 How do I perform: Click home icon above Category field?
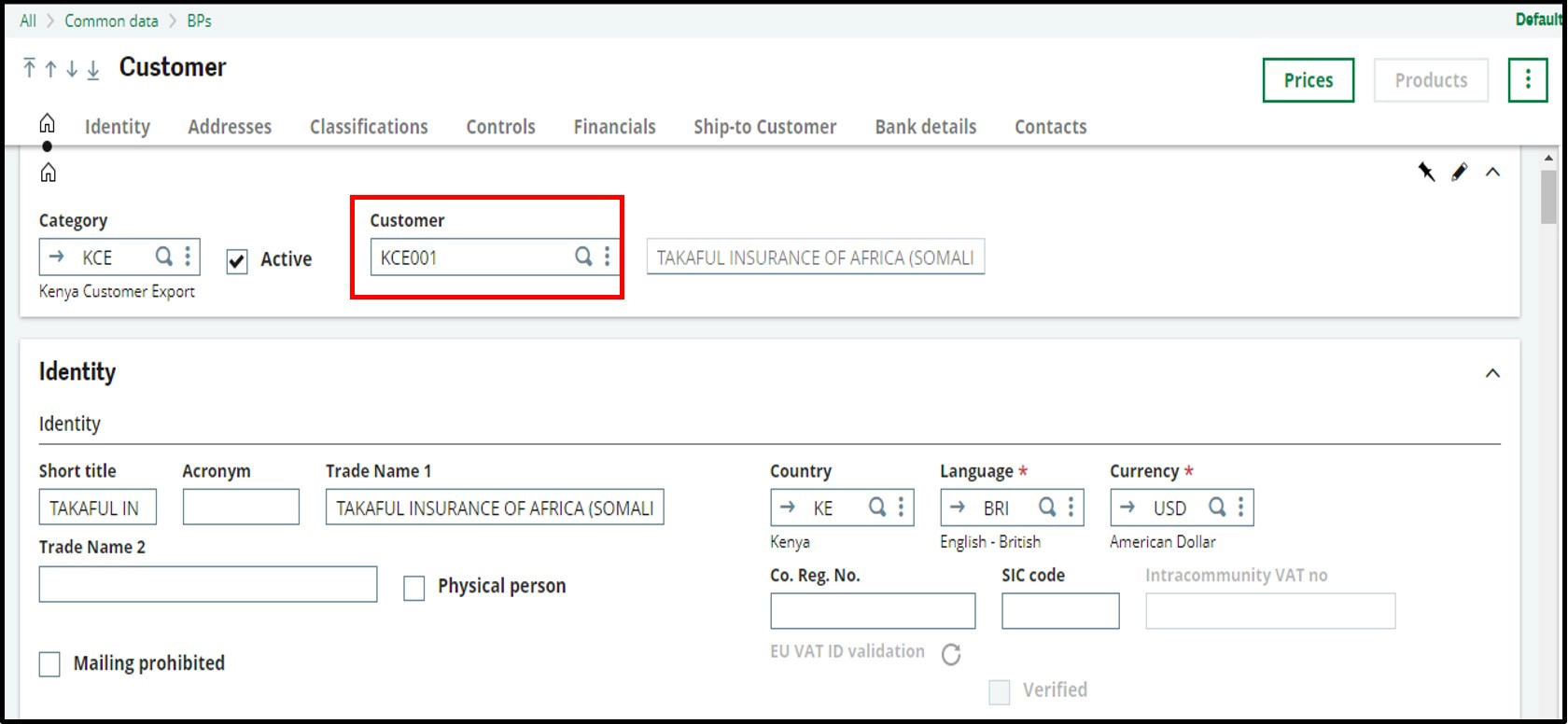click(49, 173)
